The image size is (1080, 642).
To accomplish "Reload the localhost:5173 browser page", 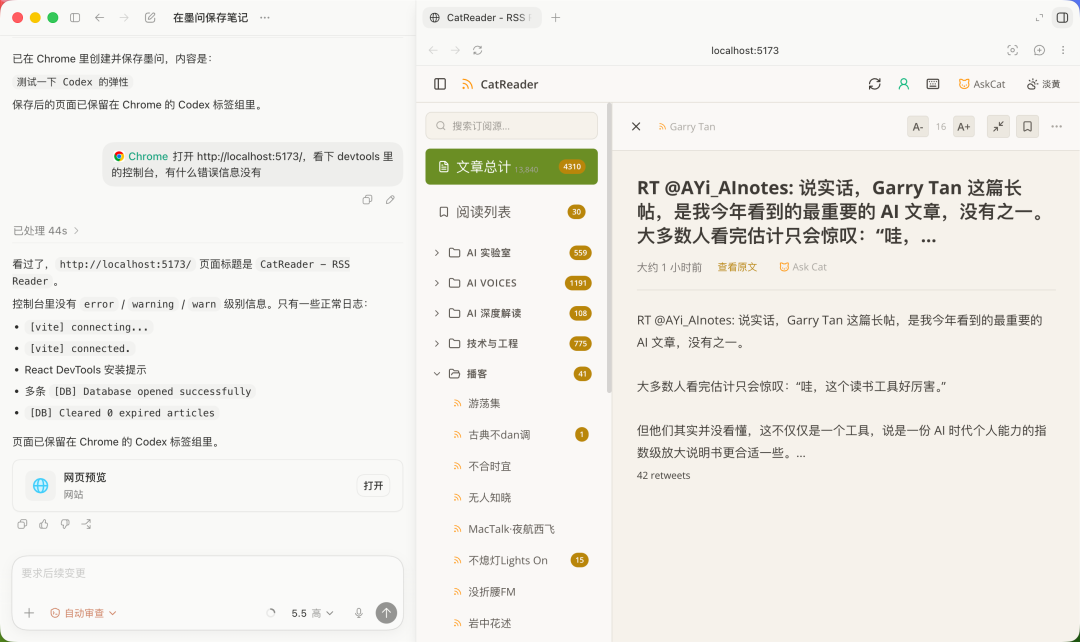I will [477, 50].
